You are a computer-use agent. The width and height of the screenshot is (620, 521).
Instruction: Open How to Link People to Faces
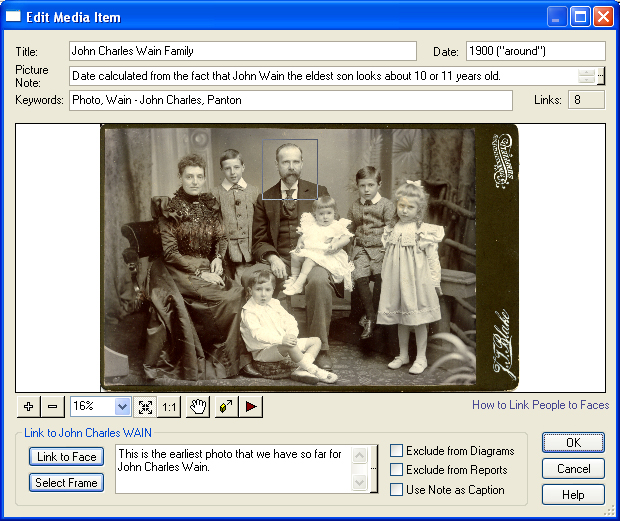pyautogui.click(x=540, y=405)
